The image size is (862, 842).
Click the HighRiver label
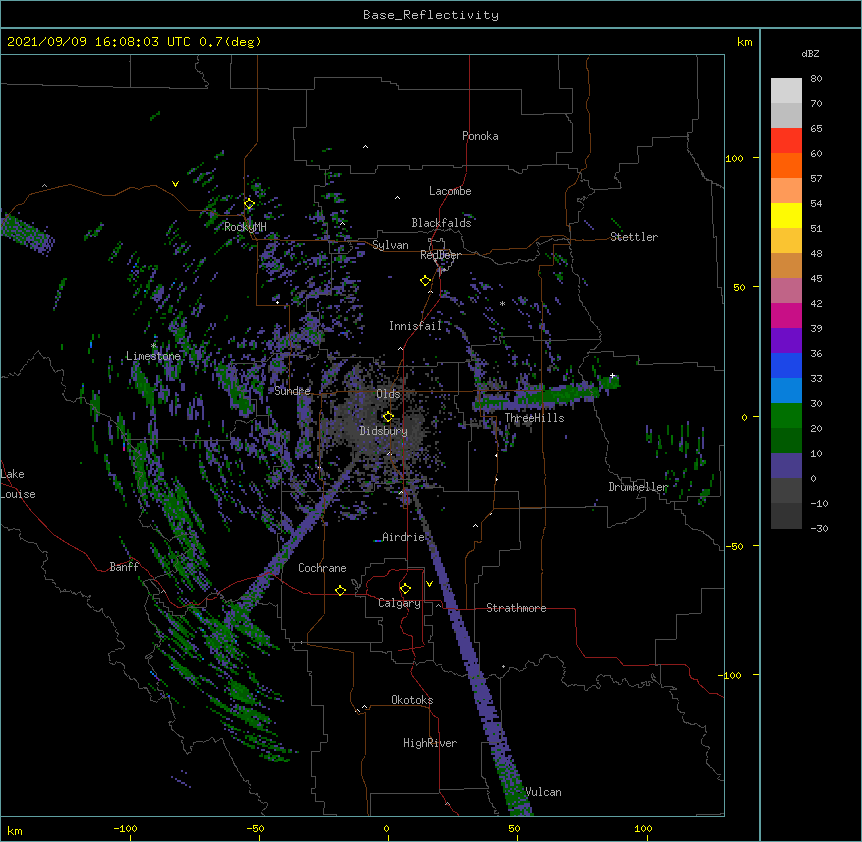tap(430, 743)
